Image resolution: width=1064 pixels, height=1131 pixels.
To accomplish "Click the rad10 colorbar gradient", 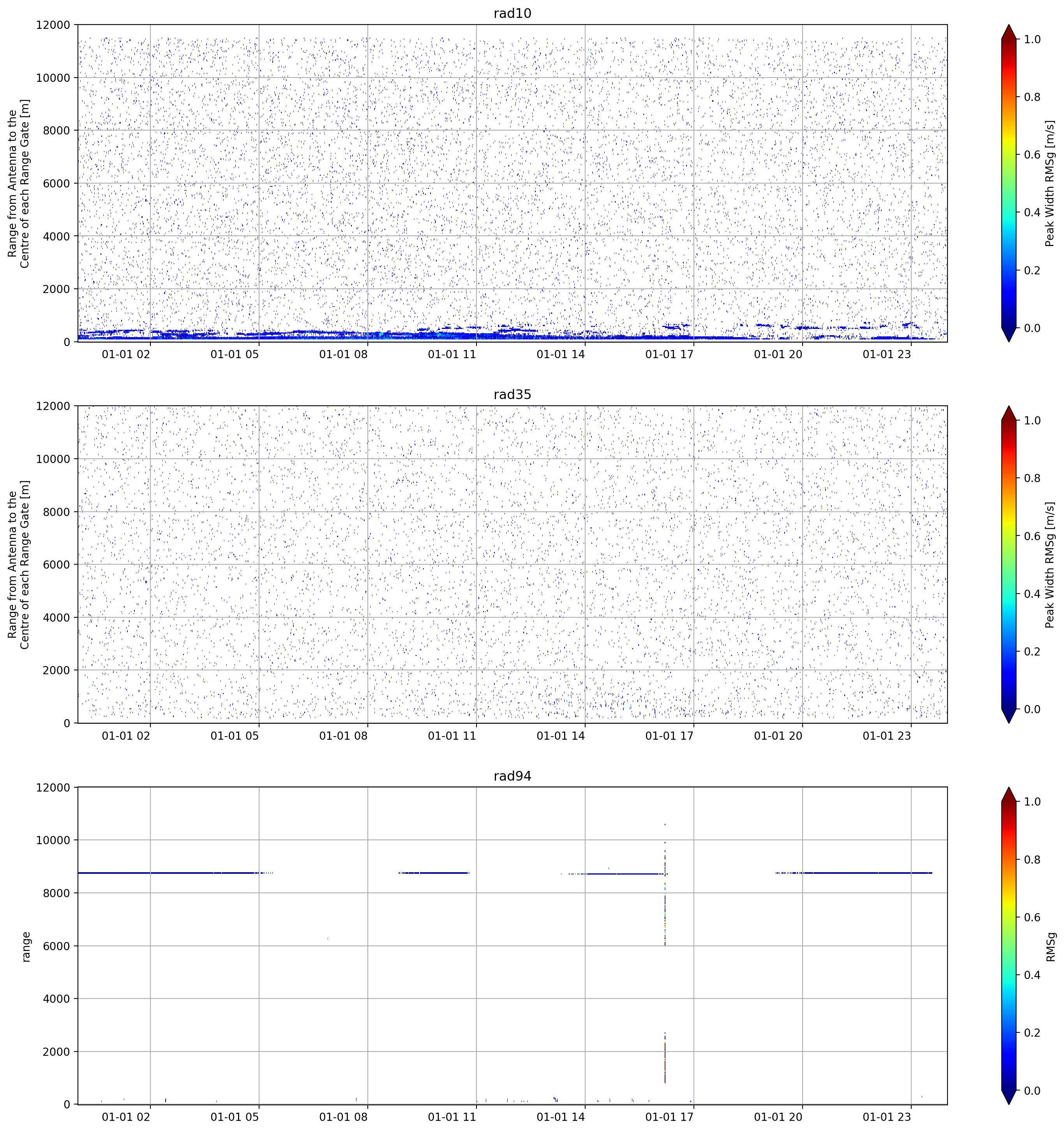I will click(1008, 183).
